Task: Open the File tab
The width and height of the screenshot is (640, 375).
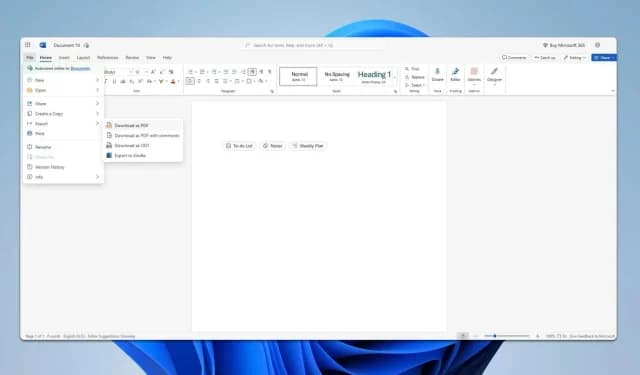Action: 30,58
